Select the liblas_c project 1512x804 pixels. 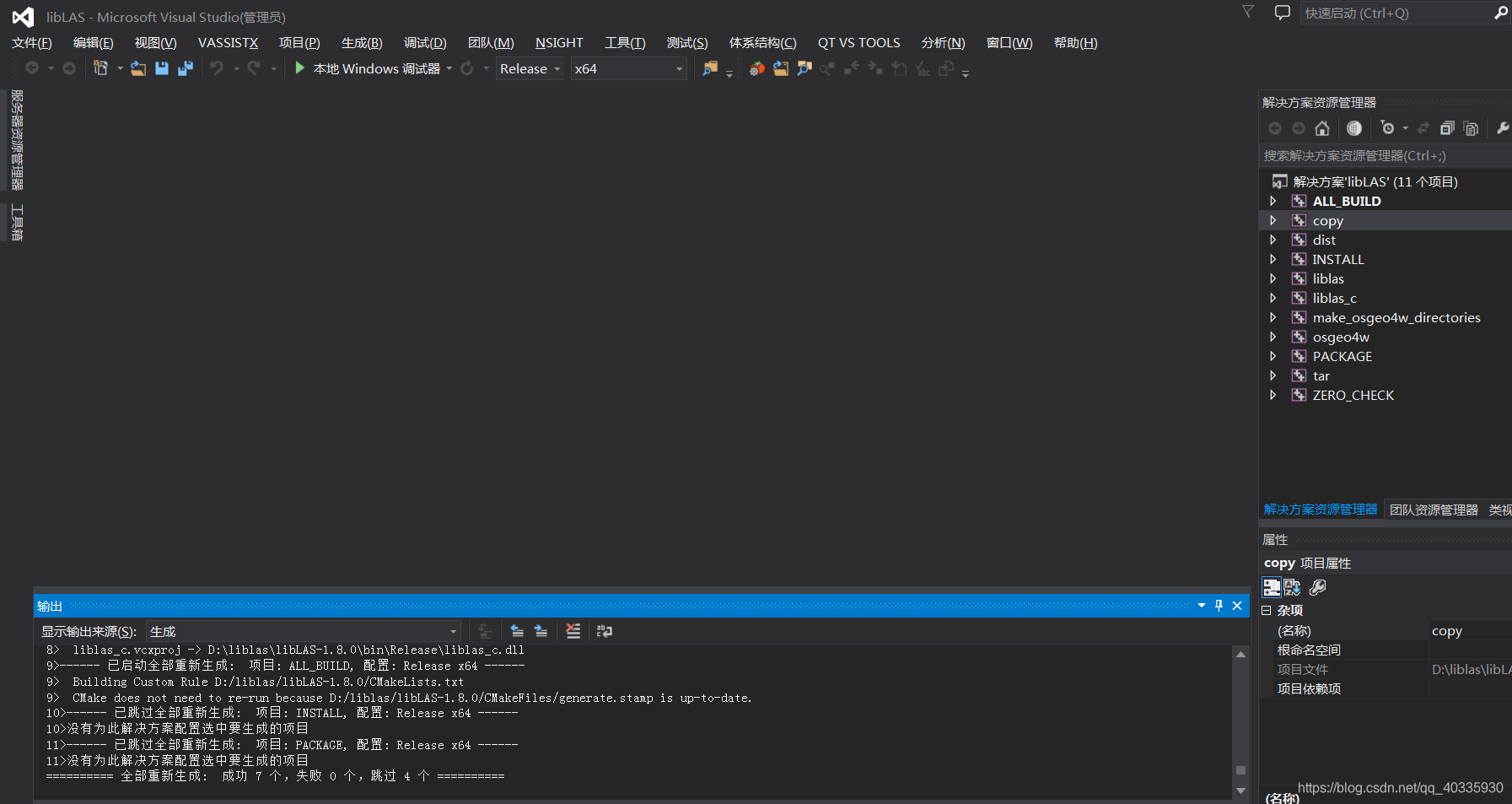point(1334,298)
